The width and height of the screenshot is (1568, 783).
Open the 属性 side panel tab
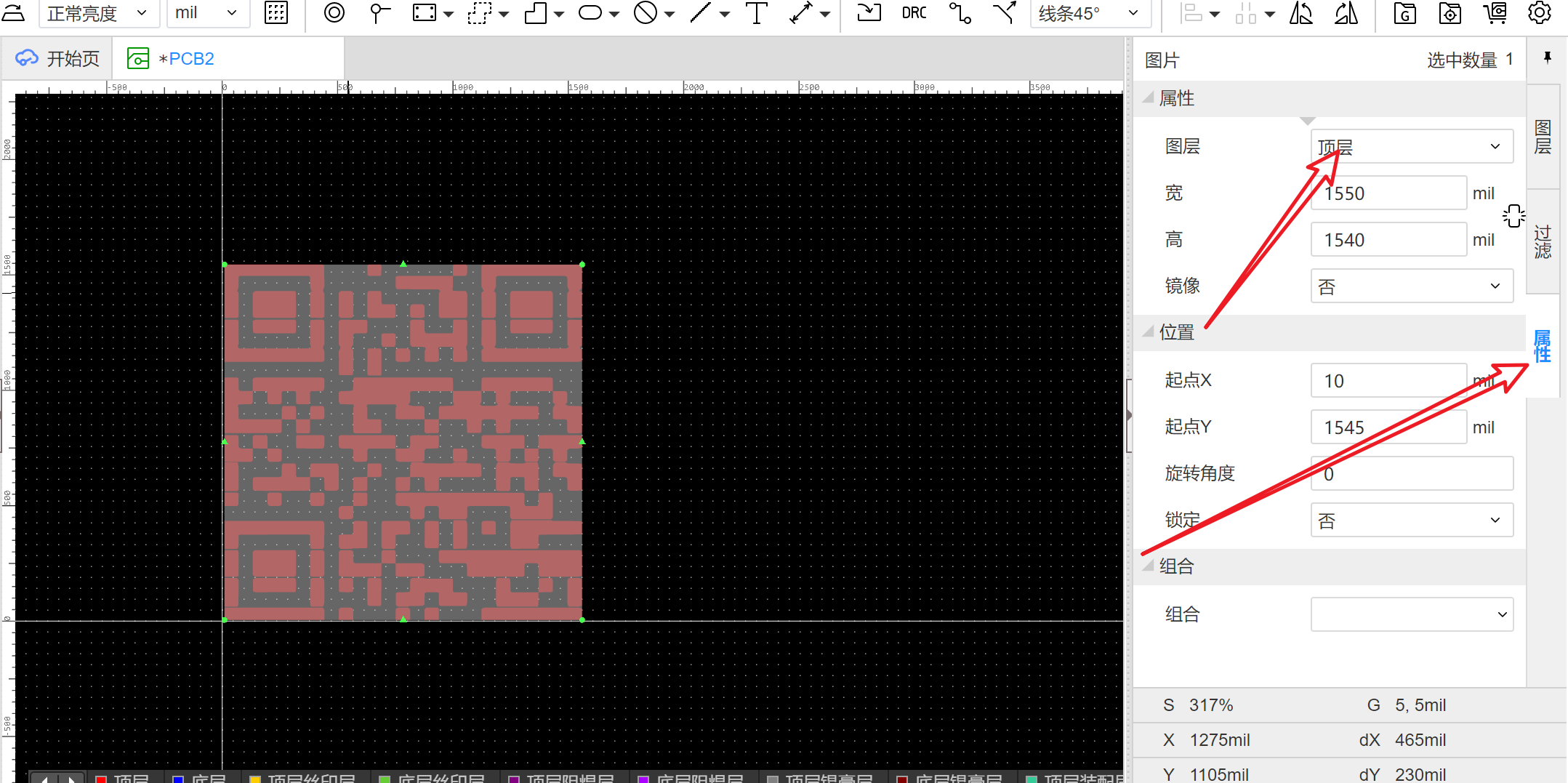(x=1543, y=346)
